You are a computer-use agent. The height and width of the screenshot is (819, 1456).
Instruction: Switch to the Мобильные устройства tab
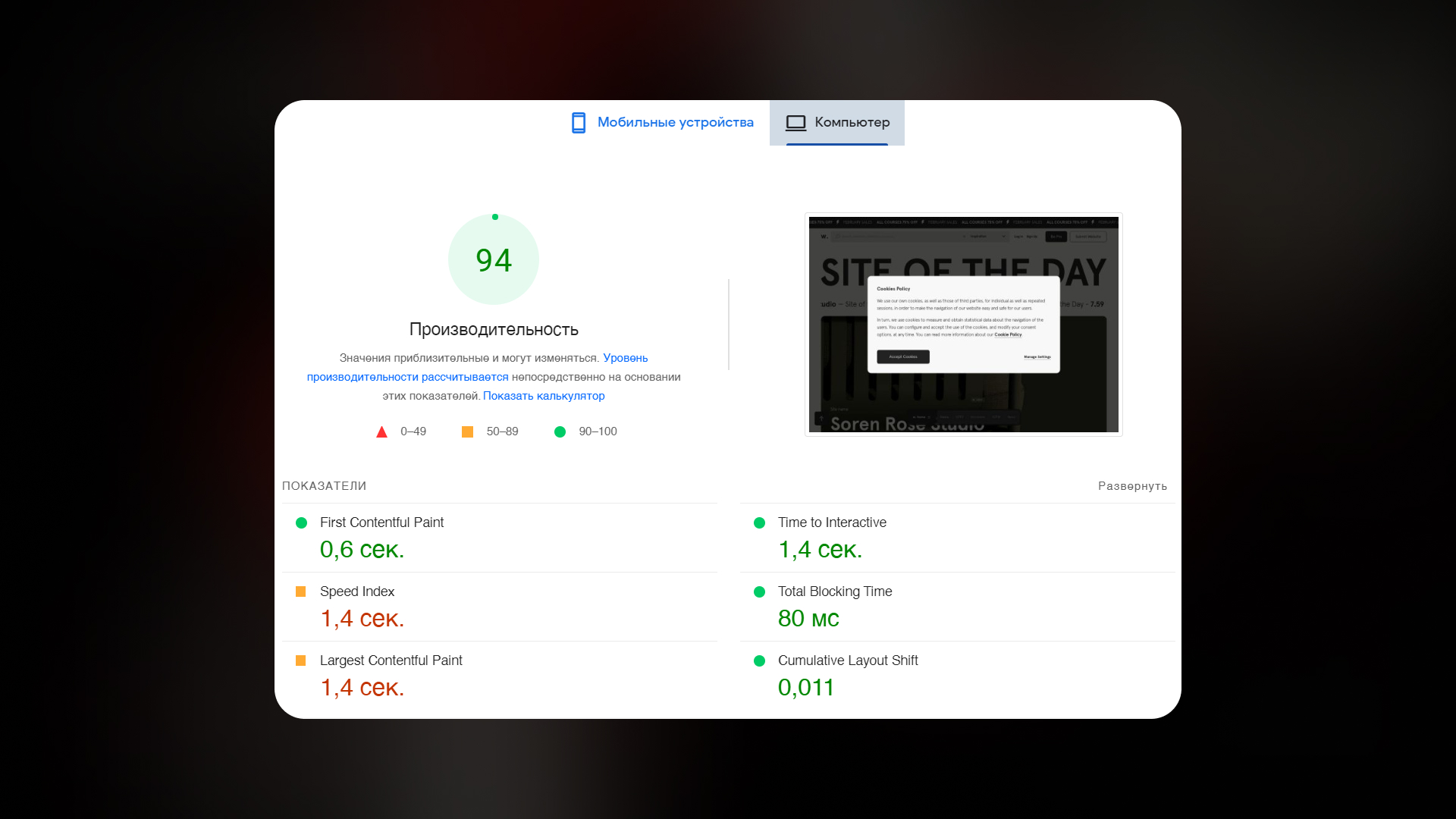662,122
